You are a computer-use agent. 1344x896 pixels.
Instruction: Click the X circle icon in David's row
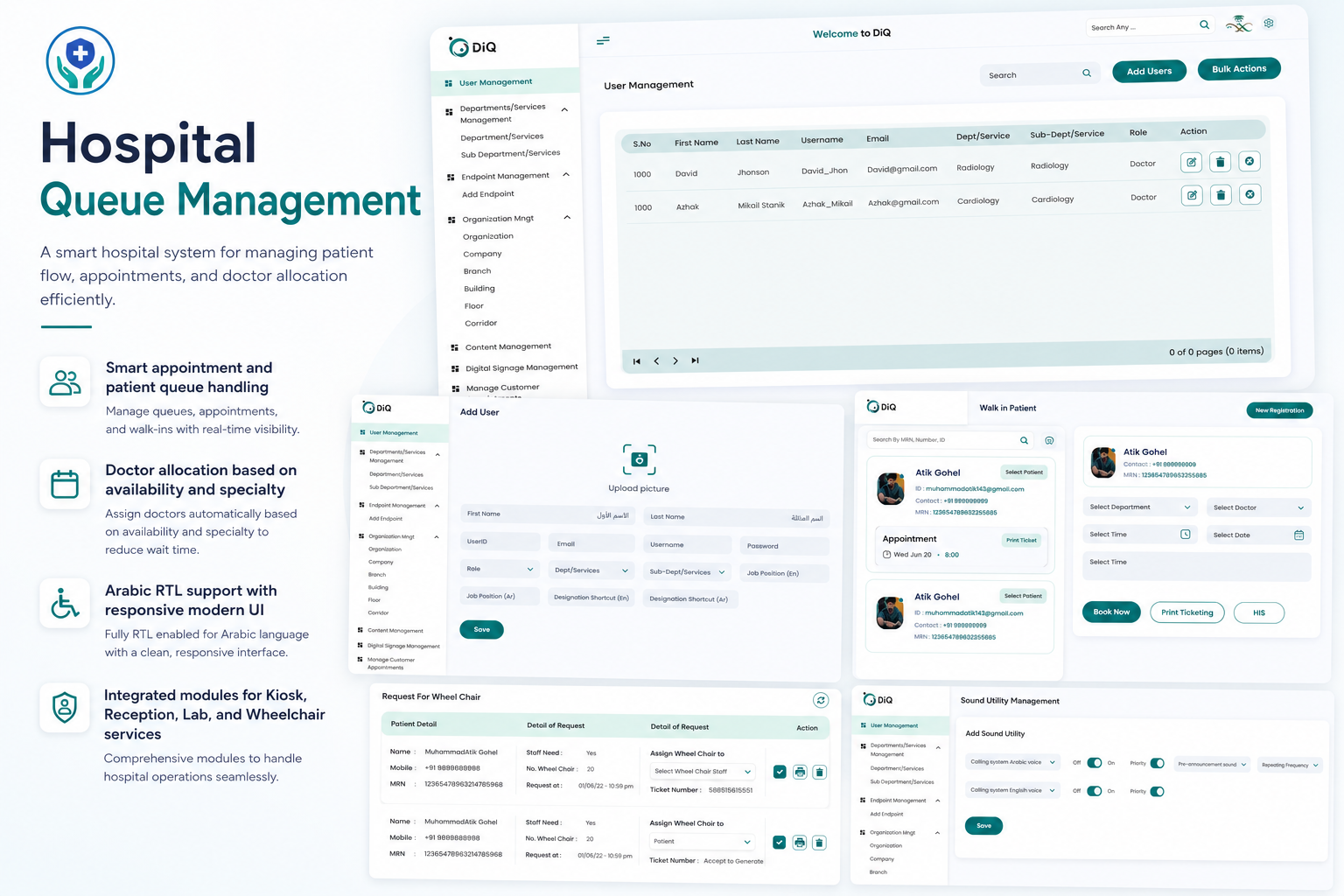(1249, 161)
